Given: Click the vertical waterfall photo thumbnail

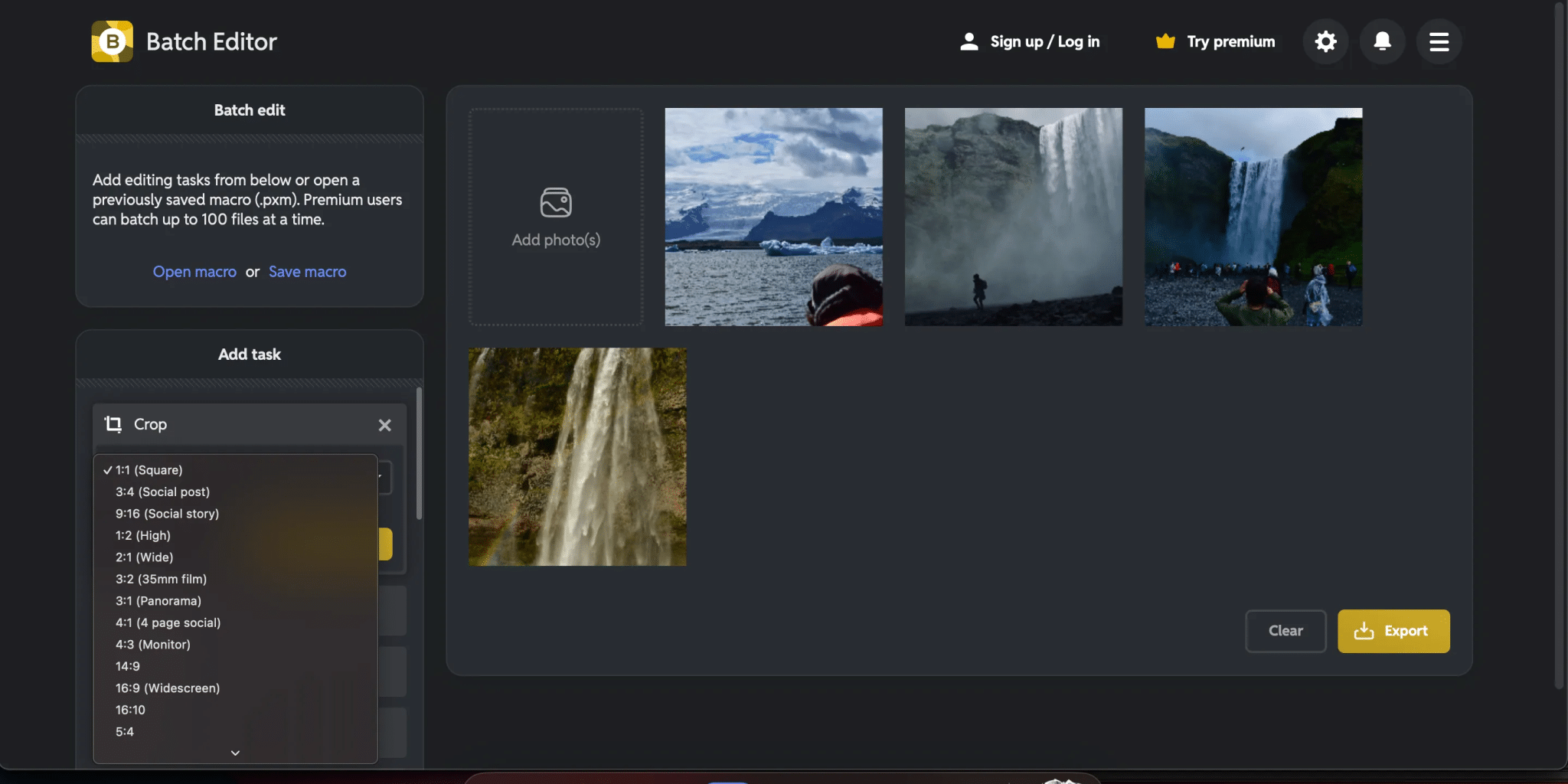Looking at the screenshot, I should click(x=577, y=456).
